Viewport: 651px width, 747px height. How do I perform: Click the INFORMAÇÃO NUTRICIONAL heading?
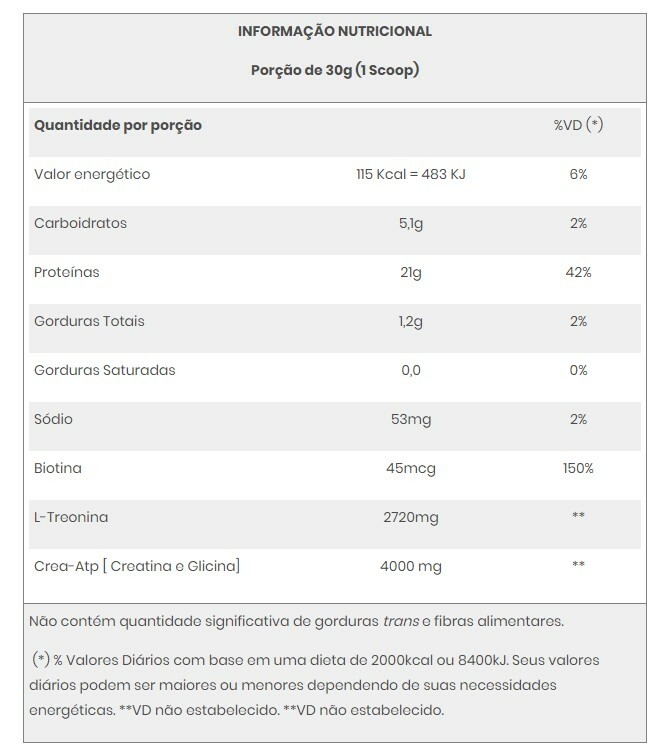tap(335, 31)
